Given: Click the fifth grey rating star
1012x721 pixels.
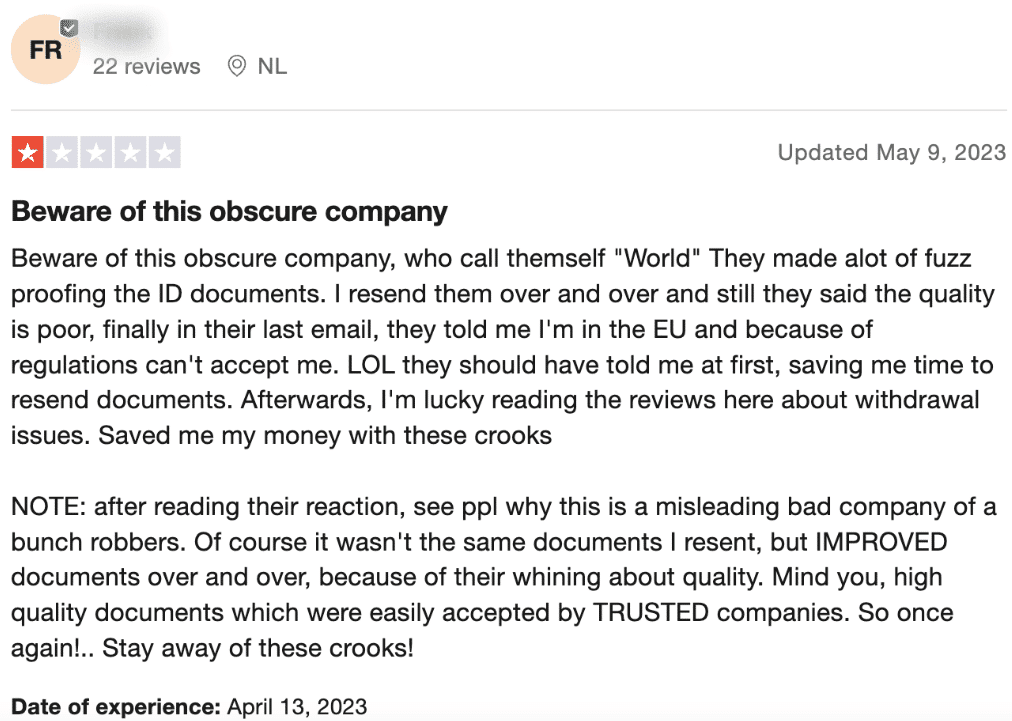Looking at the screenshot, I should (x=165, y=153).
